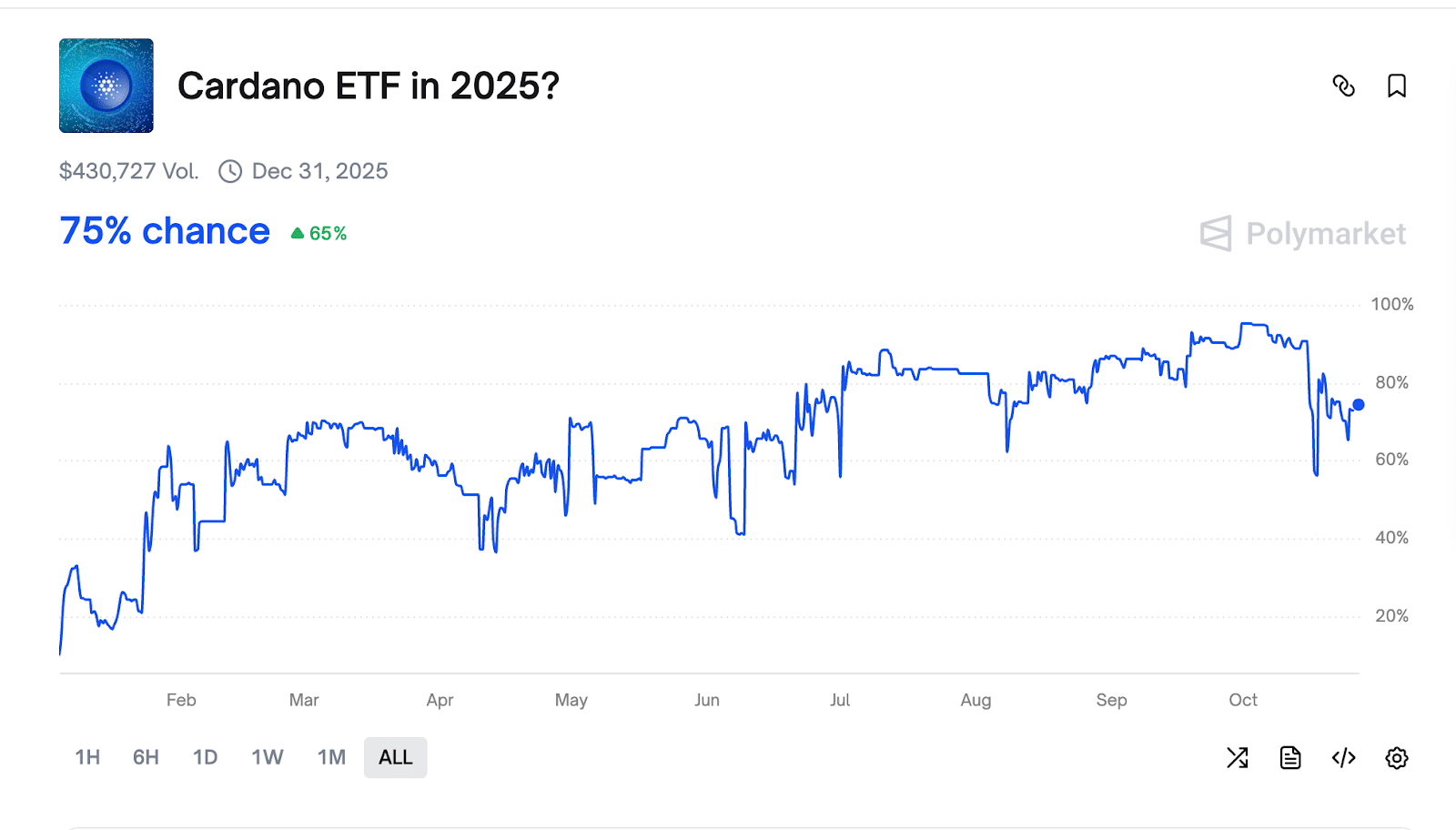Select the 1H timeframe

(86, 756)
